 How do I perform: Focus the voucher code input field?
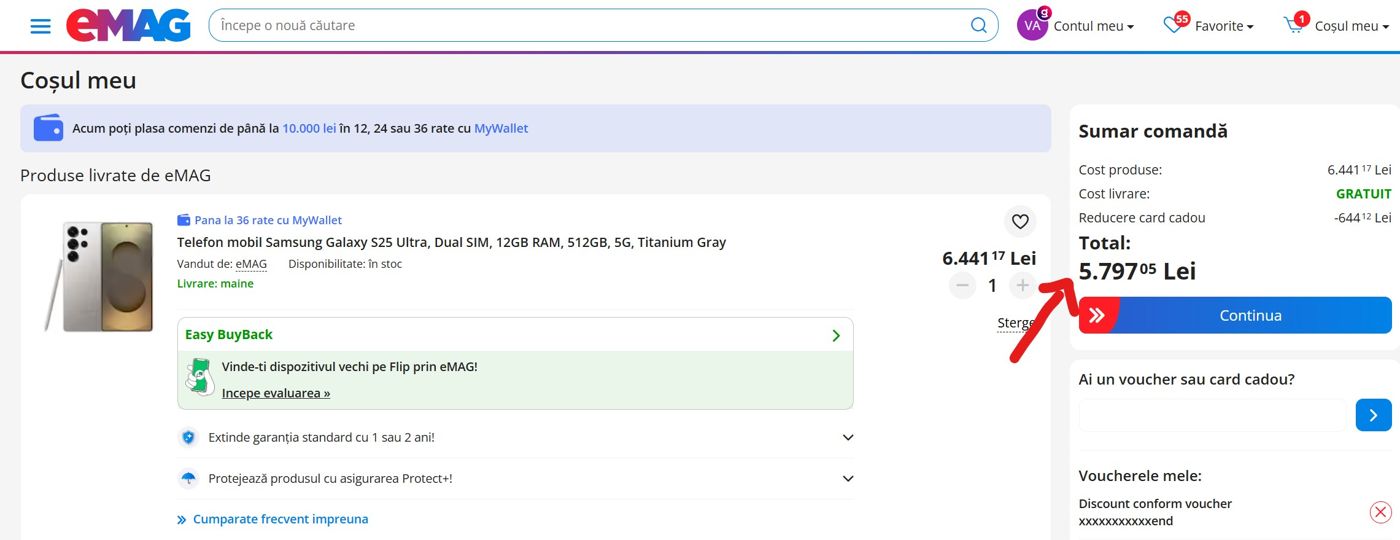coord(1214,415)
